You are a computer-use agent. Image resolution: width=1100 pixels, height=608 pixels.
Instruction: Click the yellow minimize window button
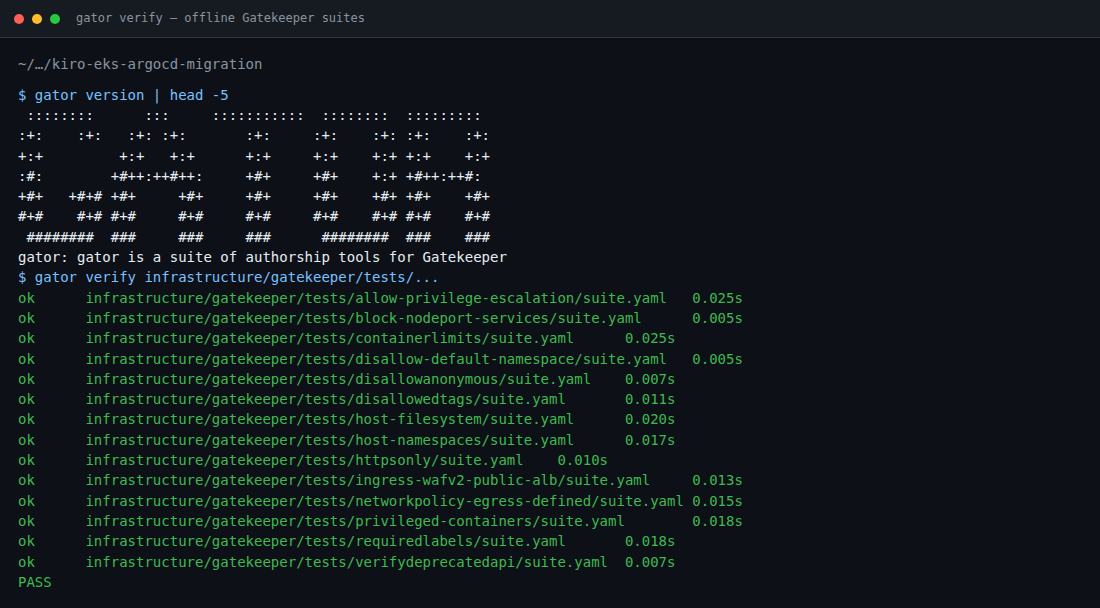pyautogui.click(x=37, y=19)
